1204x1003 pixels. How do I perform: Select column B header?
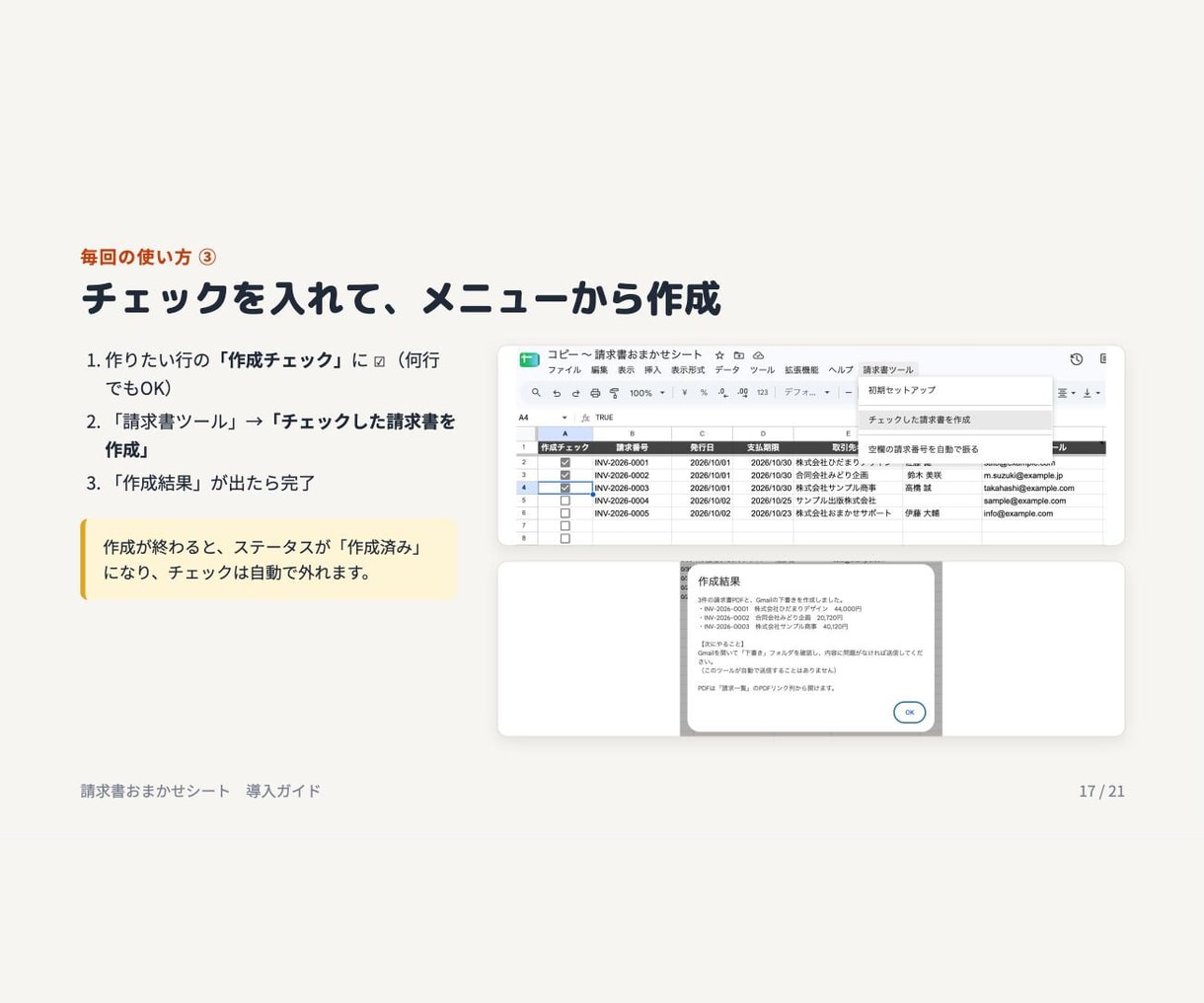click(x=632, y=433)
